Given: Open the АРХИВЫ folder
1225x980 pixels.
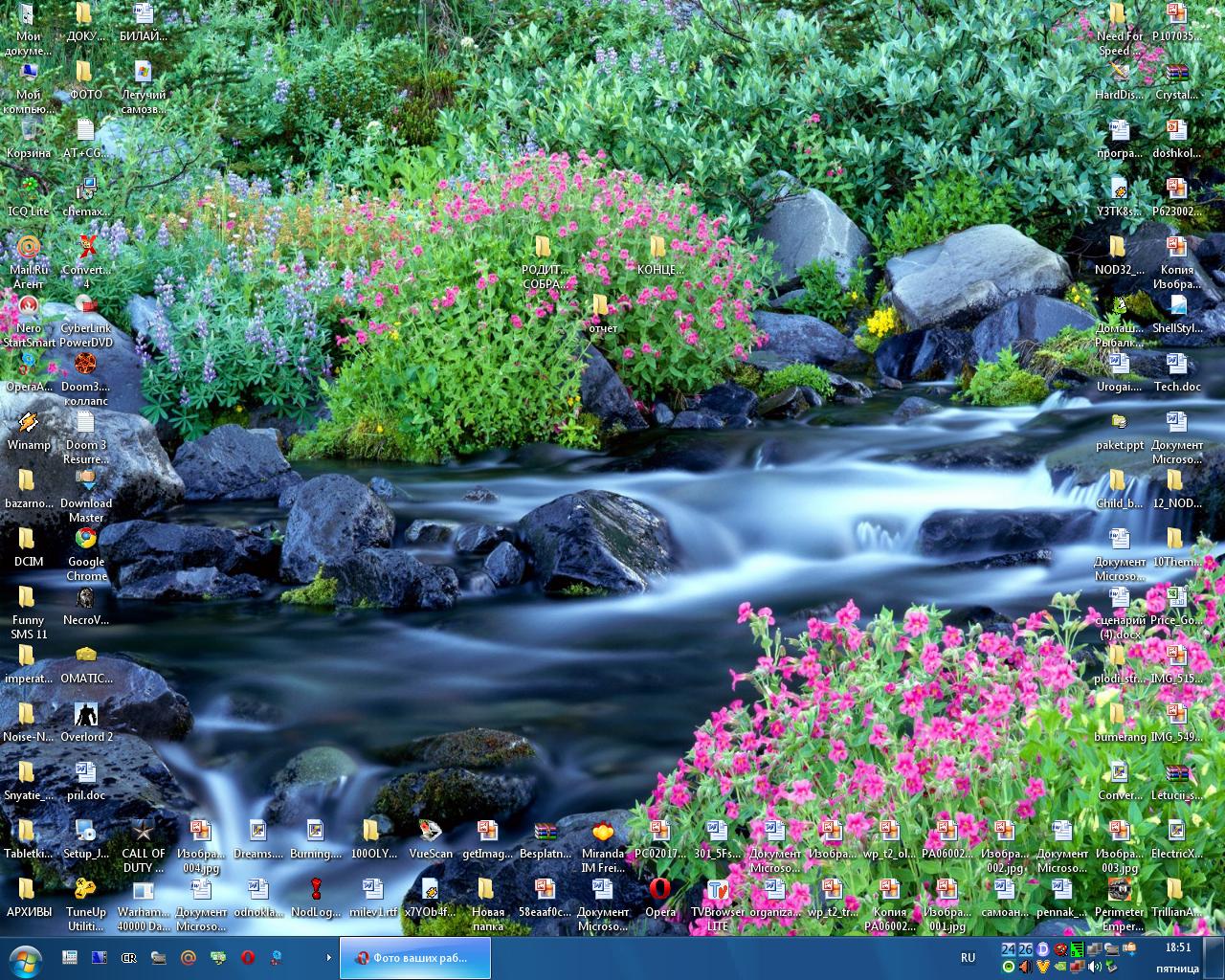Looking at the screenshot, I should 29,898.
